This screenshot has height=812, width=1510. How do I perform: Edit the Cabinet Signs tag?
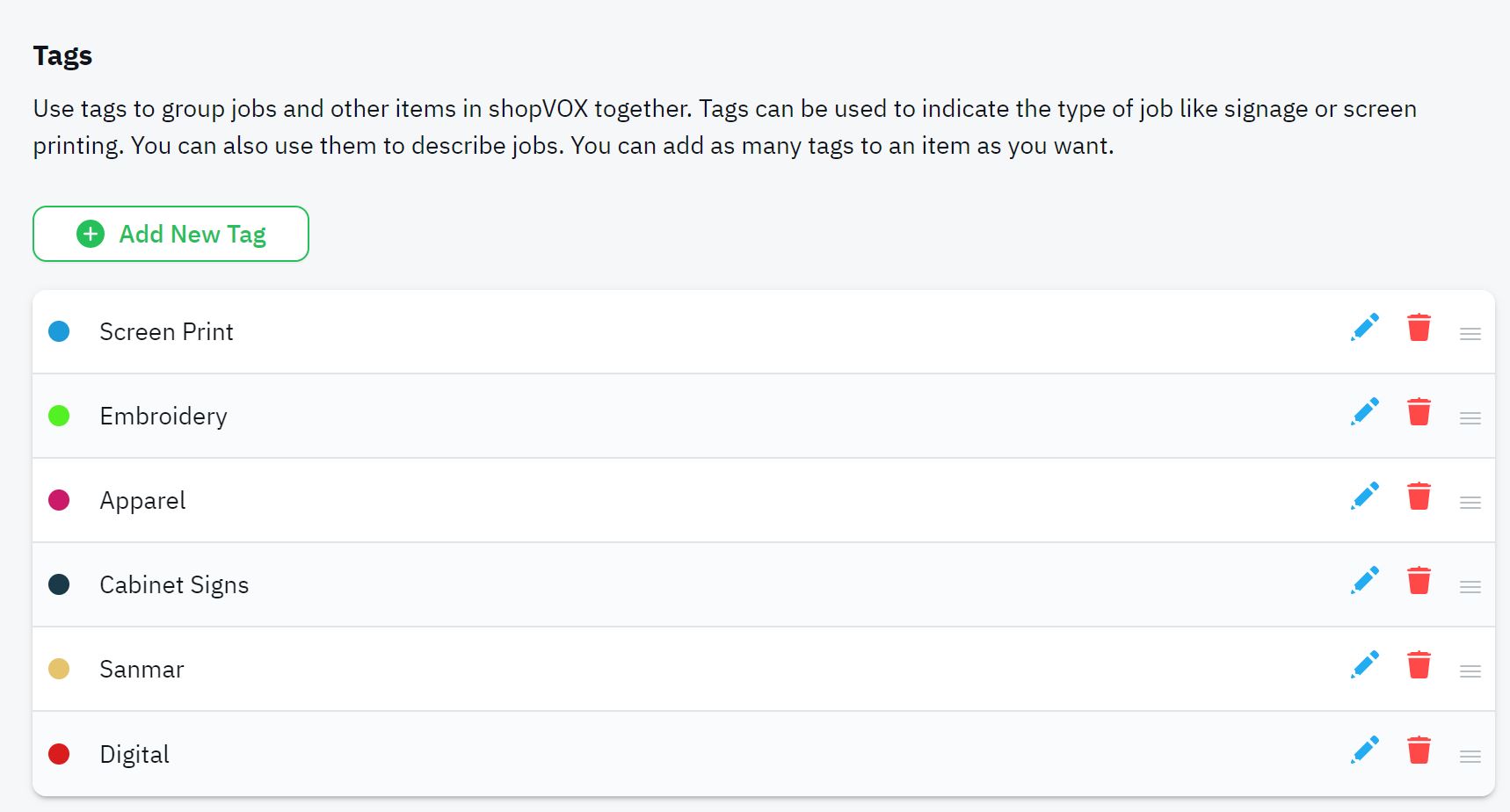point(1365,580)
